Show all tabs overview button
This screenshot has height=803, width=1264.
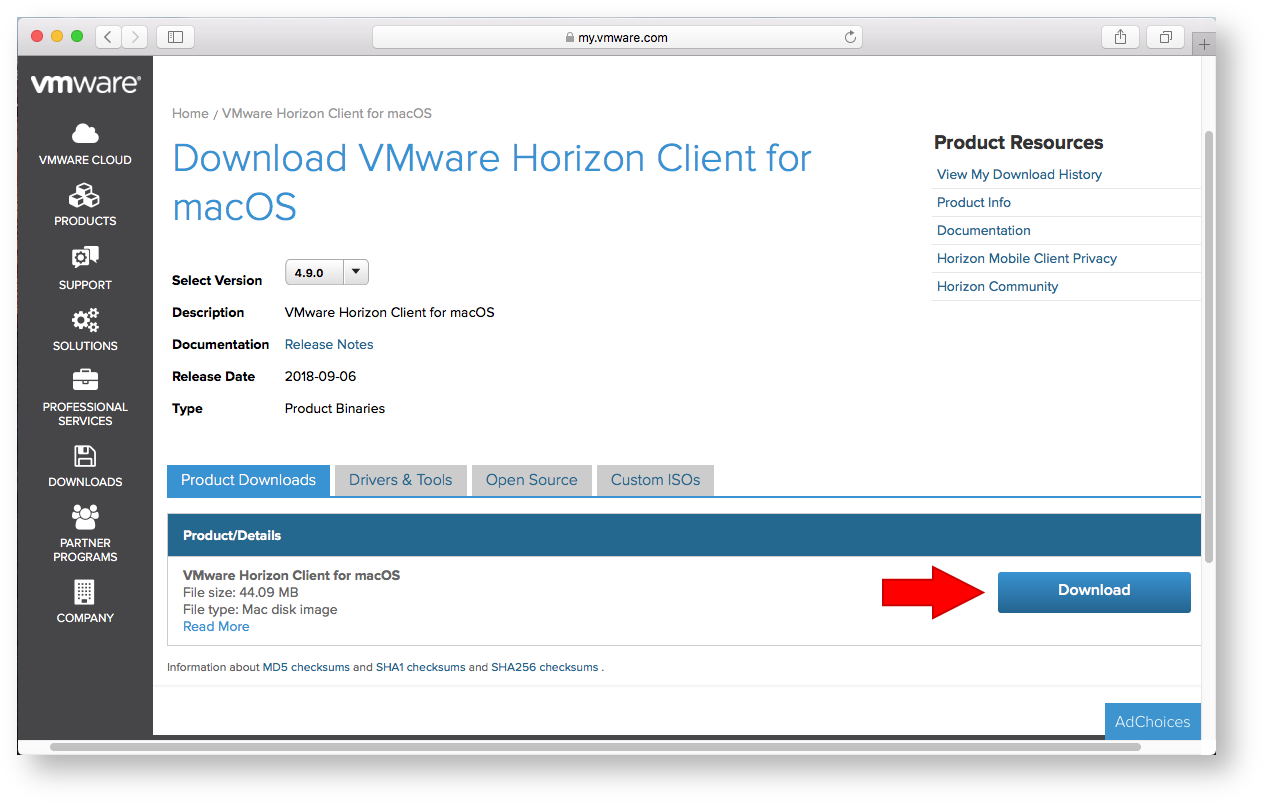coord(1165,37)
